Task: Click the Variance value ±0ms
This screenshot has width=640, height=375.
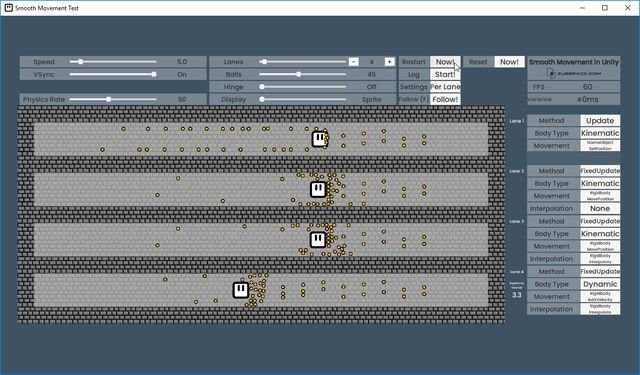Action: click(588, 99)
